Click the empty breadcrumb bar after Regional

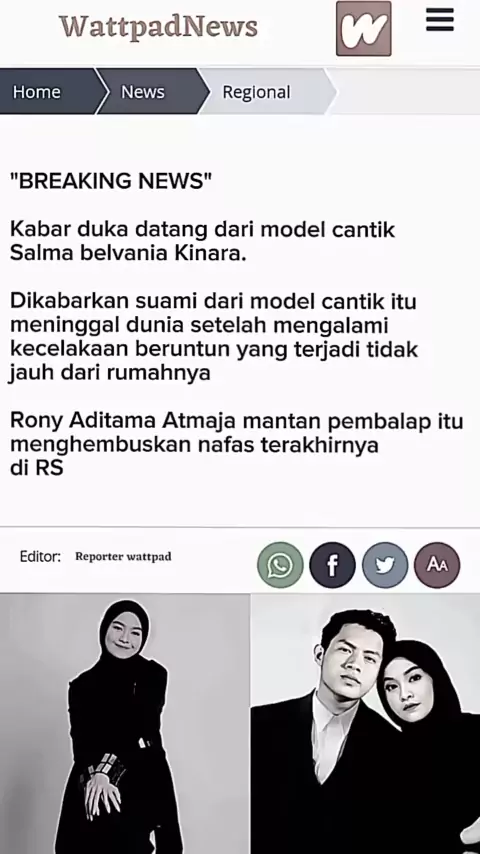coord(406,92)
